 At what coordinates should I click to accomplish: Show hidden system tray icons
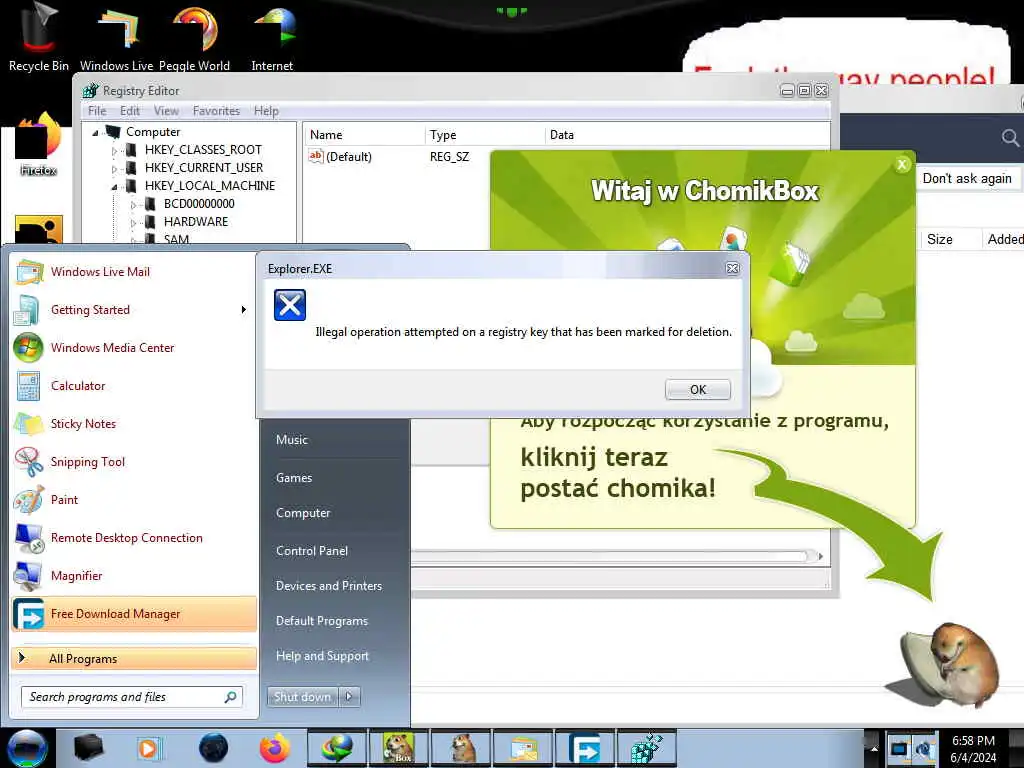874,748
